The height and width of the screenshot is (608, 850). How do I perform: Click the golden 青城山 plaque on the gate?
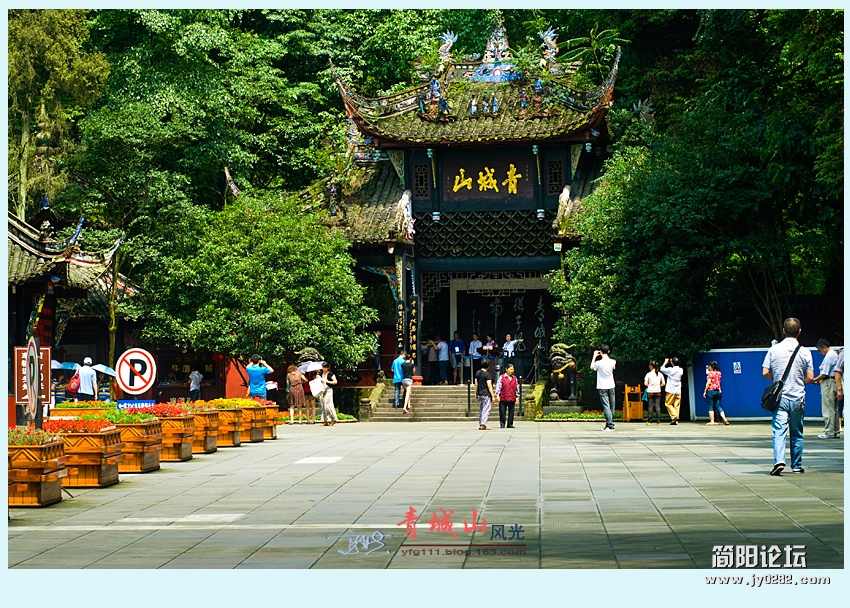coord(487,180)
